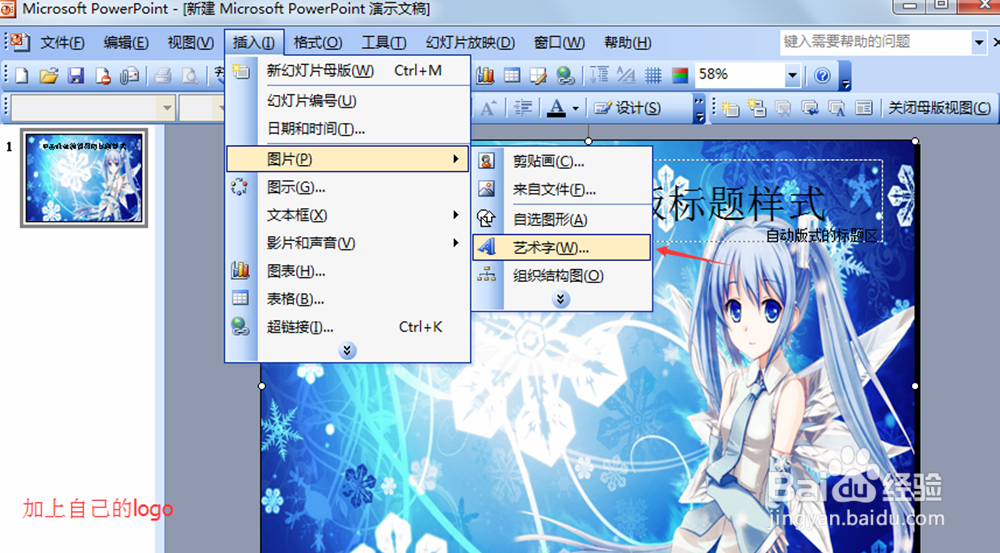The width and height of the screenshot is (1000, 553).
Task: Click the E-mail as attachment icon
Action: click(x=129, y=76)
